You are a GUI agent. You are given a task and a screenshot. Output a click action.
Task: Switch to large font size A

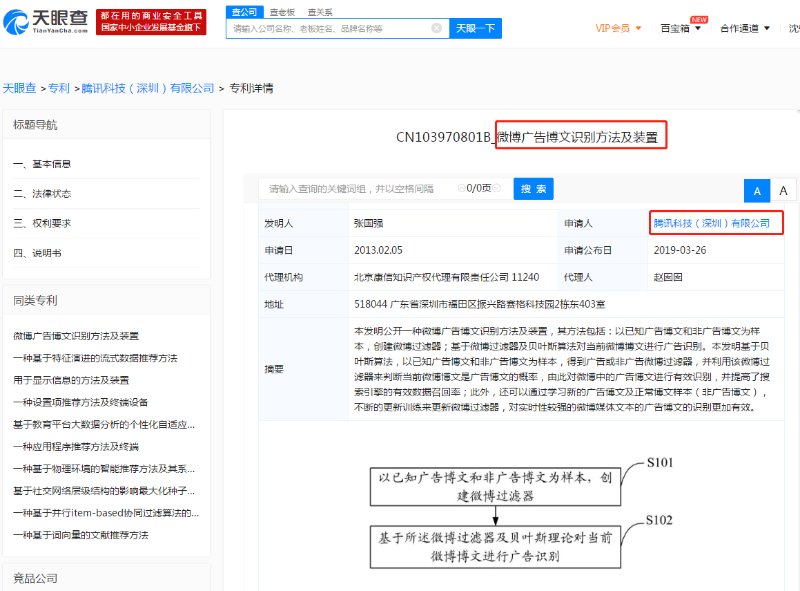point(783,191)
